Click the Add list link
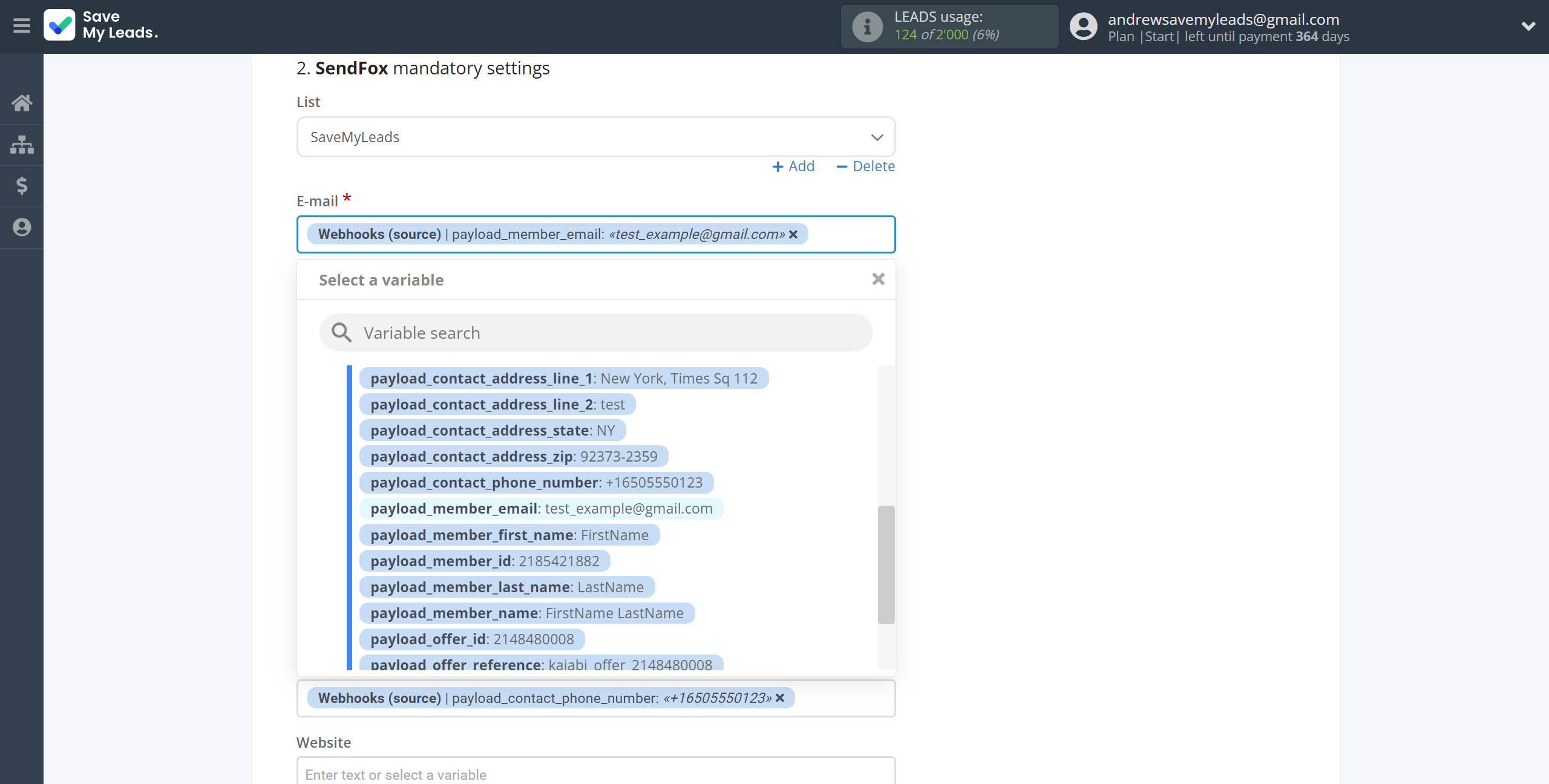The height and width of the screenshot is (784, 1549). (x=793, y=166)
